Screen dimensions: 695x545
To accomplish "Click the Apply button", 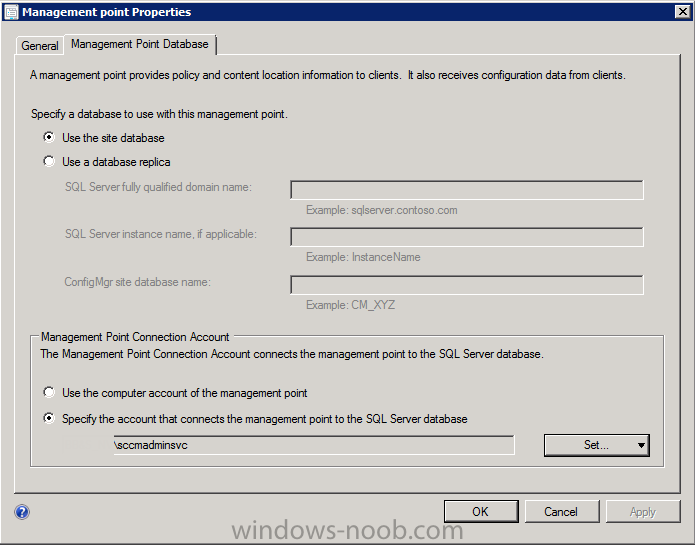I will click(643, 512).
